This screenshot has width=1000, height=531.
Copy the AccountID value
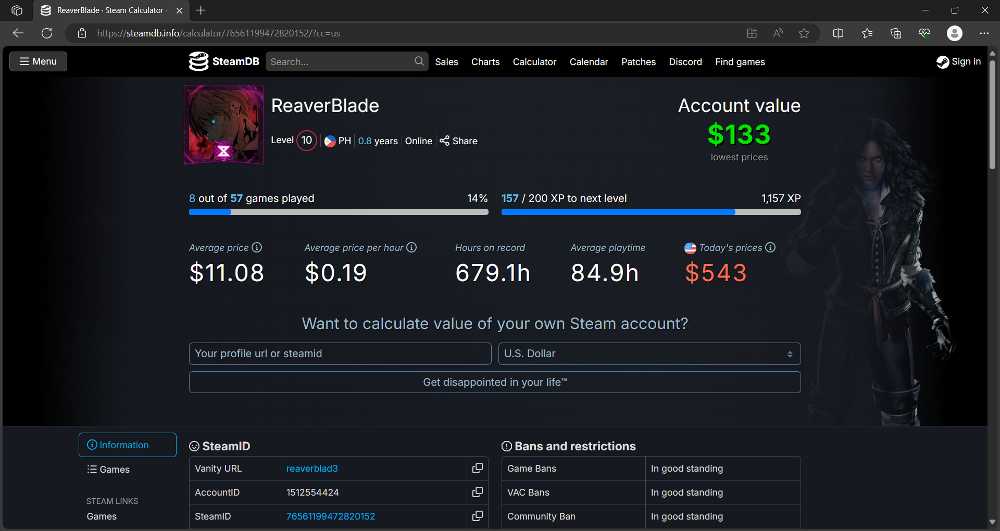coord(477,492)
